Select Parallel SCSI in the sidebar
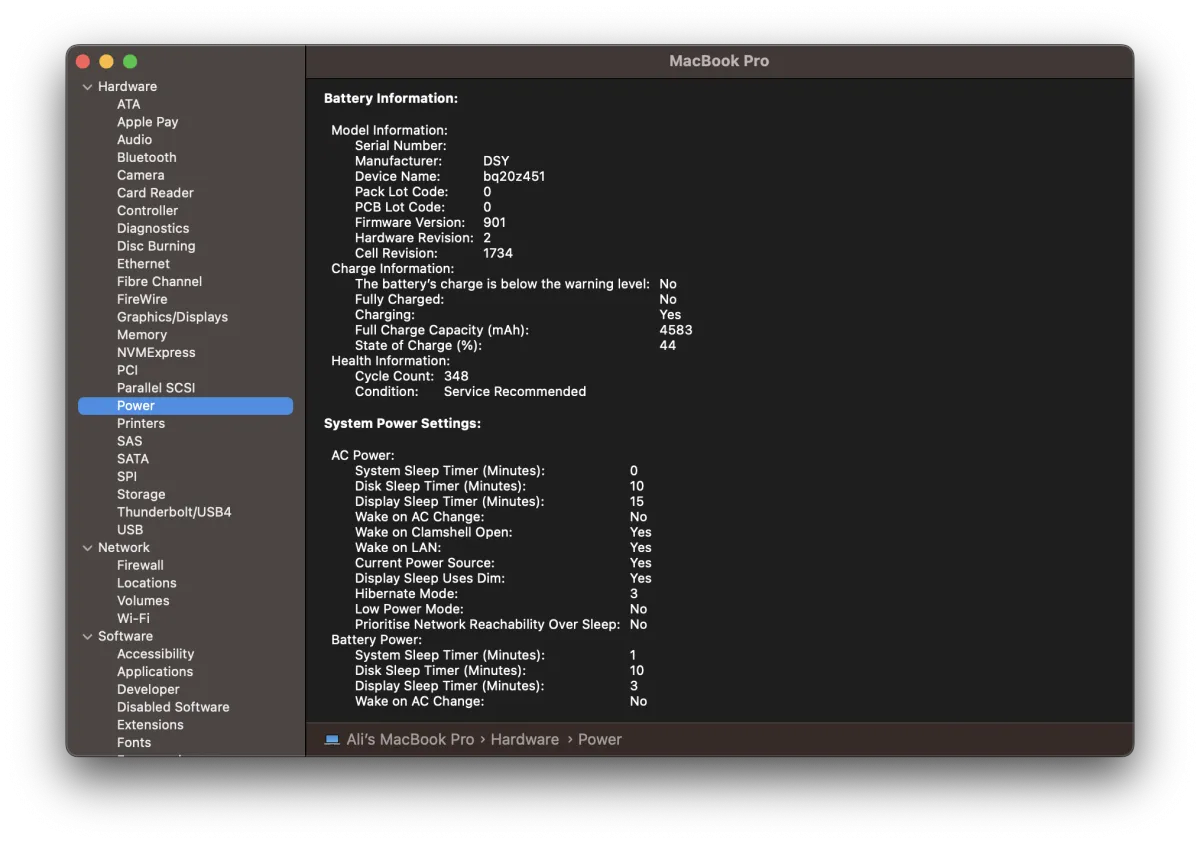 (156, 388)
